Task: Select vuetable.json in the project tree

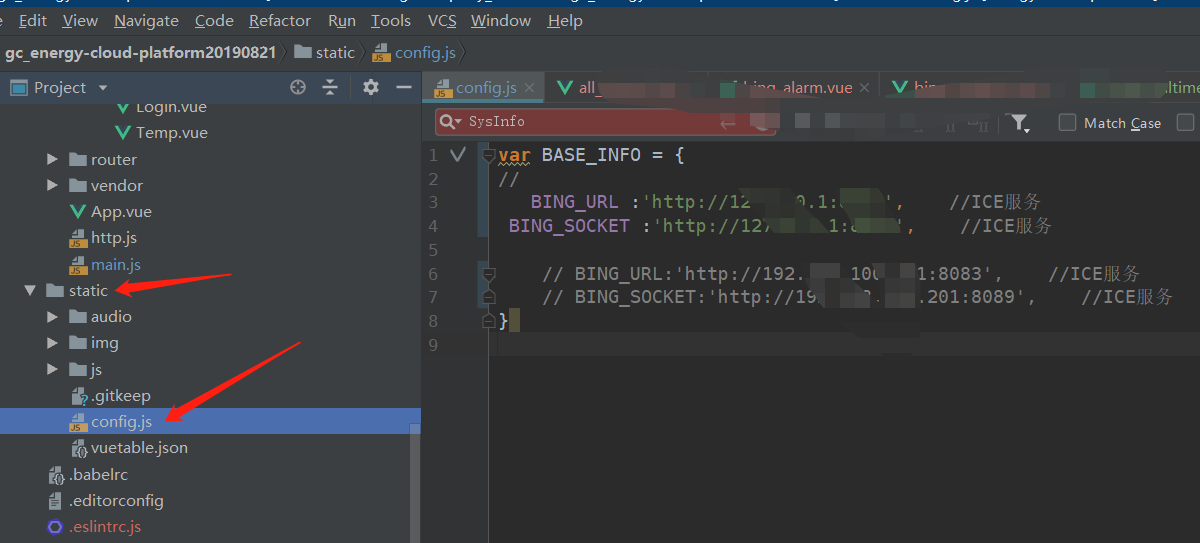Action: tap(139, 447)
